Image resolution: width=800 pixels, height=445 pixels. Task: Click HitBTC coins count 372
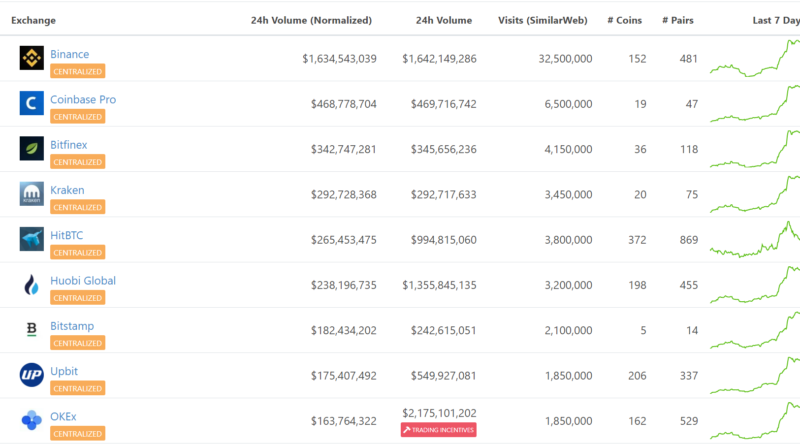[x=637, y=240]
